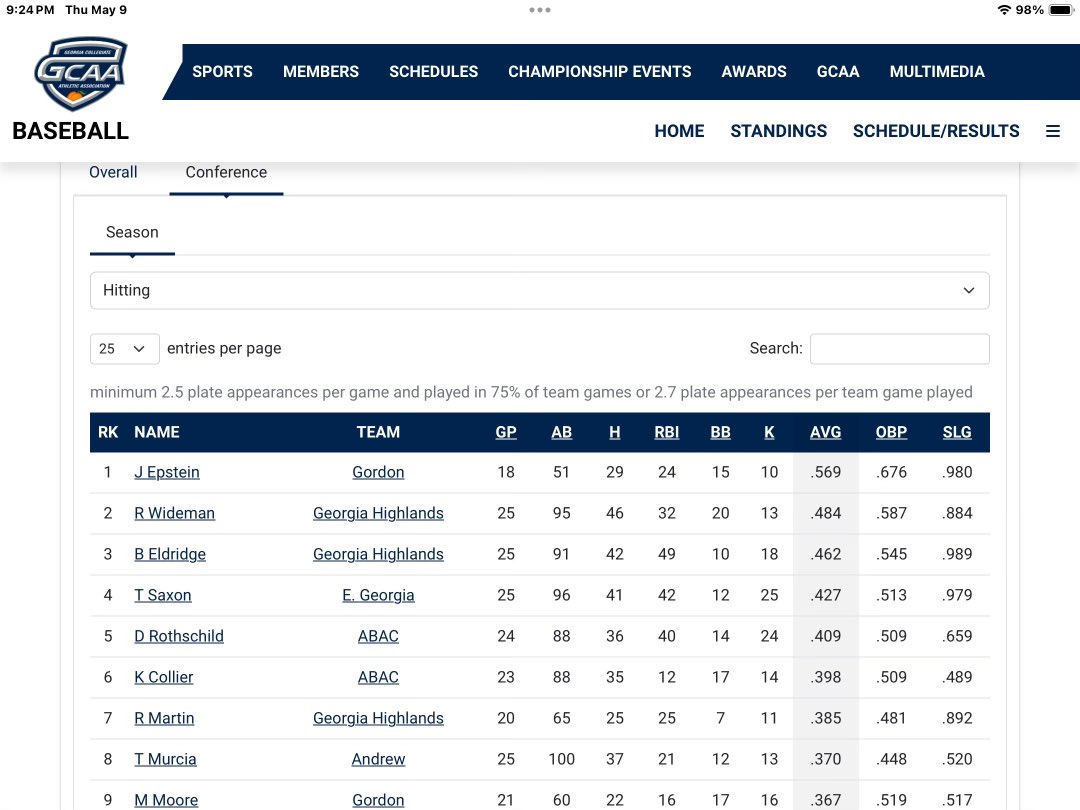This screenshot has width=1080, height=810.
Task: Open J Epstein player page
Action: click(x=167, y=472)
